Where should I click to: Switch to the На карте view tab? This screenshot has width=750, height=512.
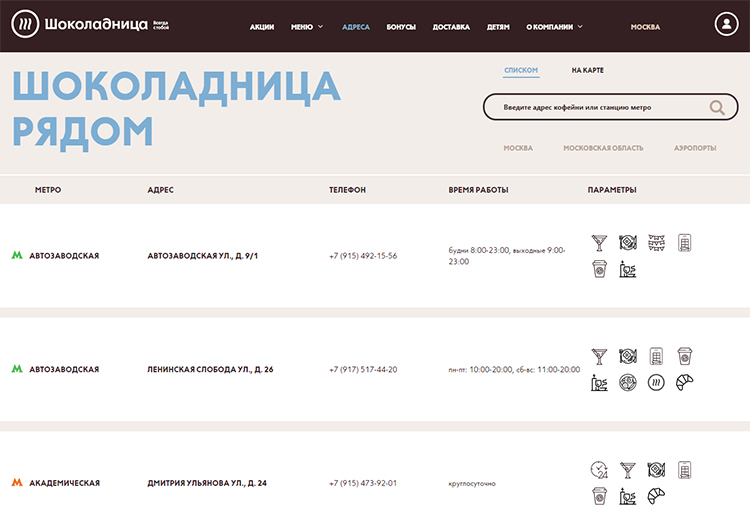(x=587, y=70)
